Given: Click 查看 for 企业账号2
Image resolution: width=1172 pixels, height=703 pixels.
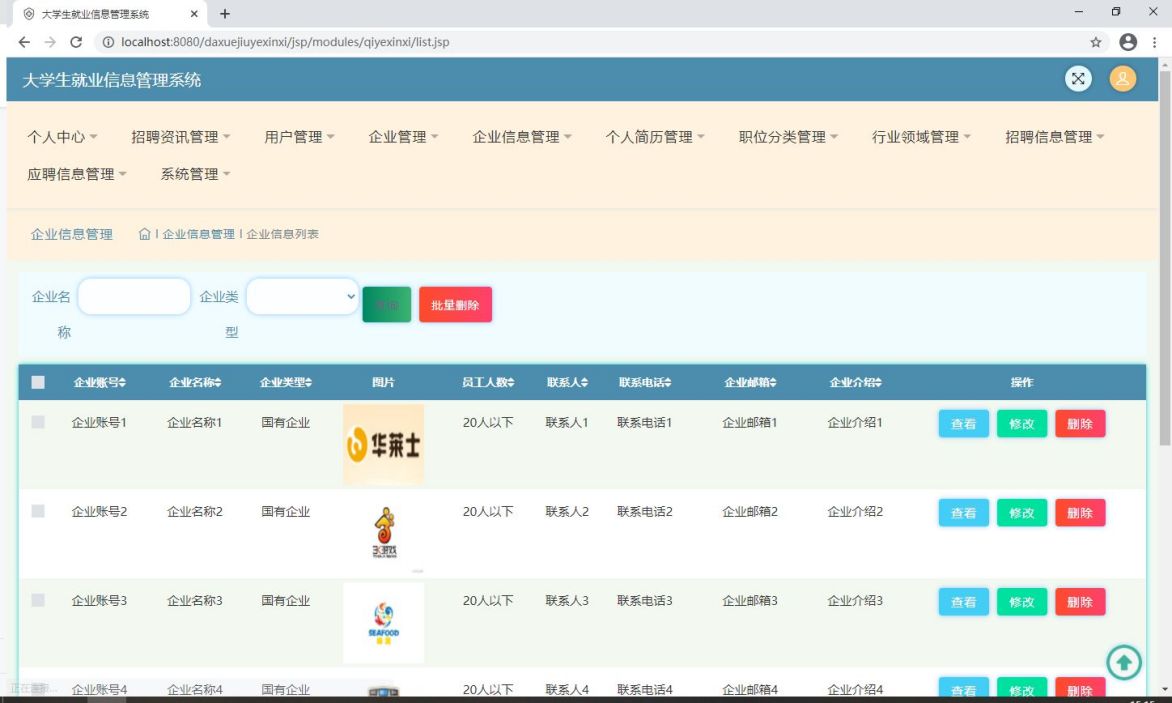Looking at the screenshot, I should pos(963,512).
